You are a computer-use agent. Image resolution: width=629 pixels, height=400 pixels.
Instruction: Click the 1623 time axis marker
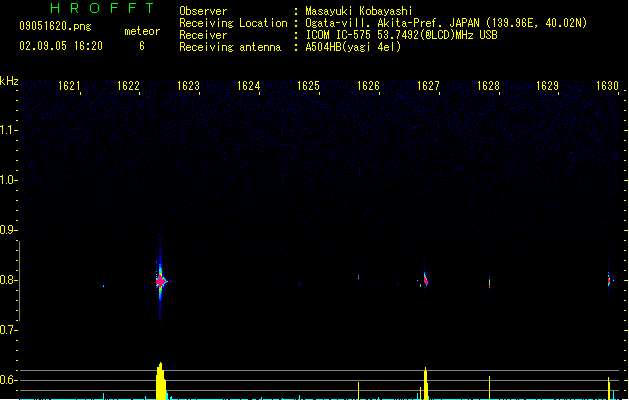click(x=188, y=86)
